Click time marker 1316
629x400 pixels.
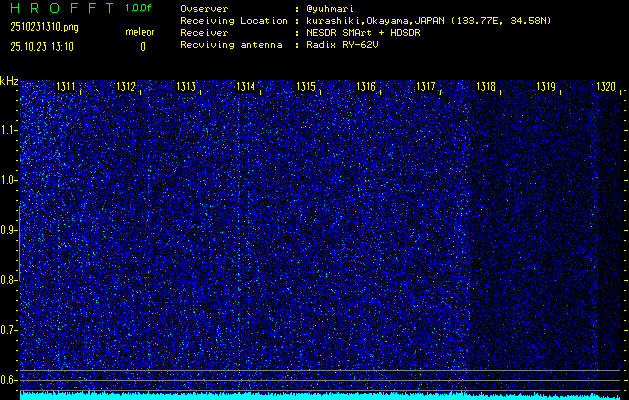(366, 87)
